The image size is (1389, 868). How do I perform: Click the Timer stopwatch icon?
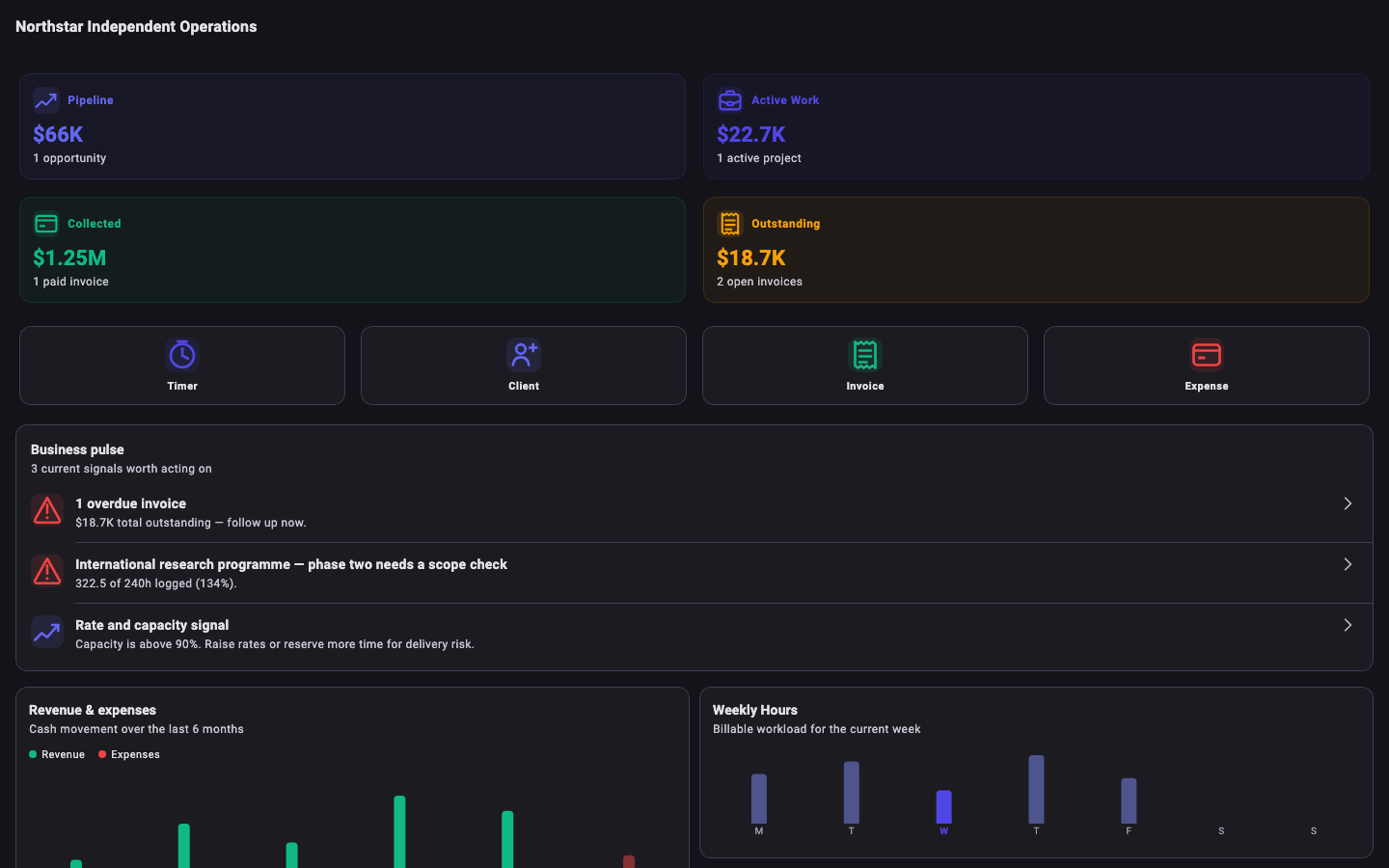click(x=182, y=355)
